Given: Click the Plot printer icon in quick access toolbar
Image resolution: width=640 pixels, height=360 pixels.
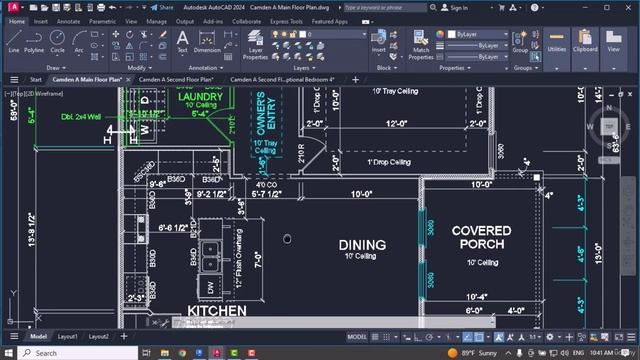Looking at the screenshot, I should [x=101, y=7].
